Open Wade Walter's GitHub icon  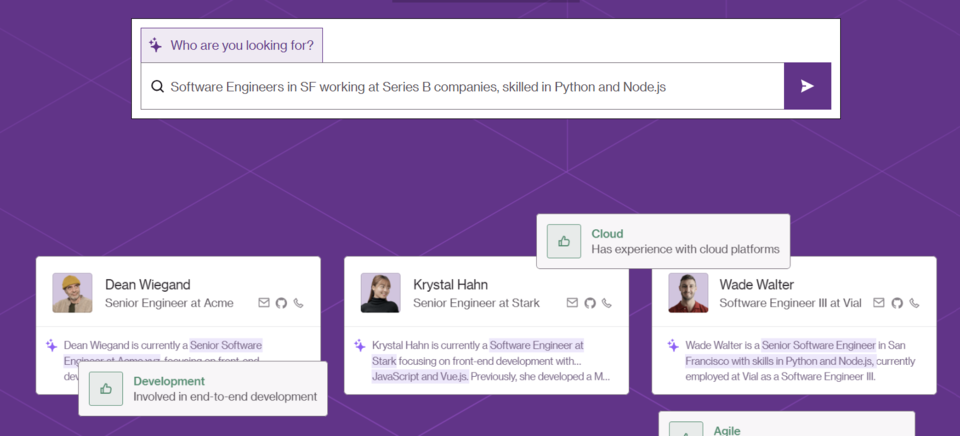[x=897, y=303]
